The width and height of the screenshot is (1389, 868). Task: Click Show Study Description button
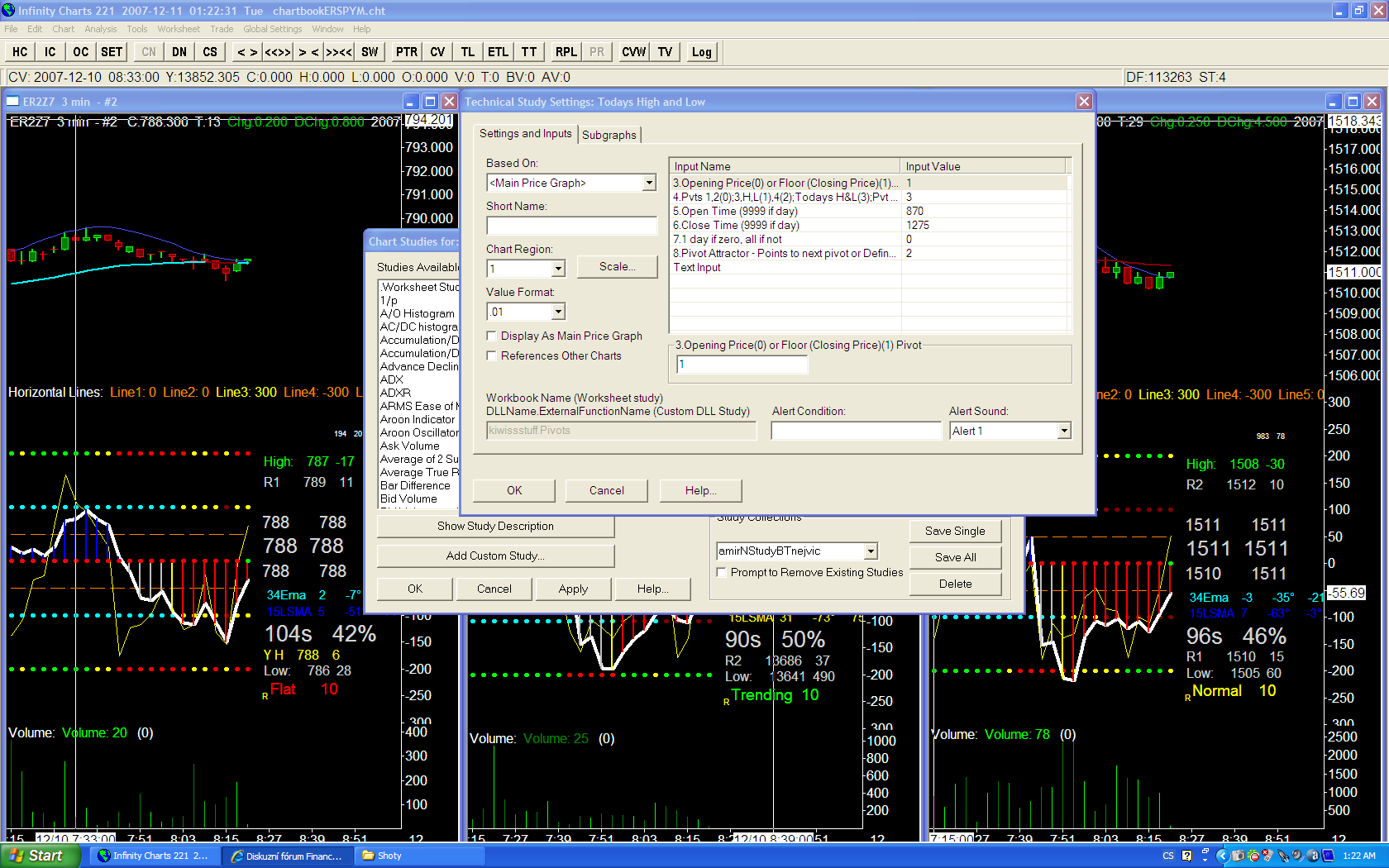495,527
